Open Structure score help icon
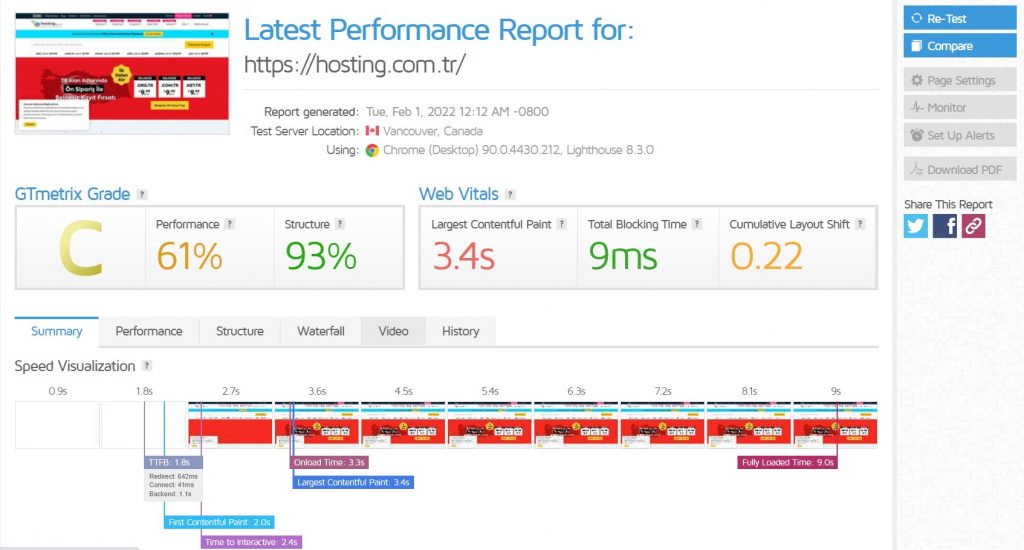Image resolution: width=1024 pixels, height=550 pixels. click(x=340, y=224)
